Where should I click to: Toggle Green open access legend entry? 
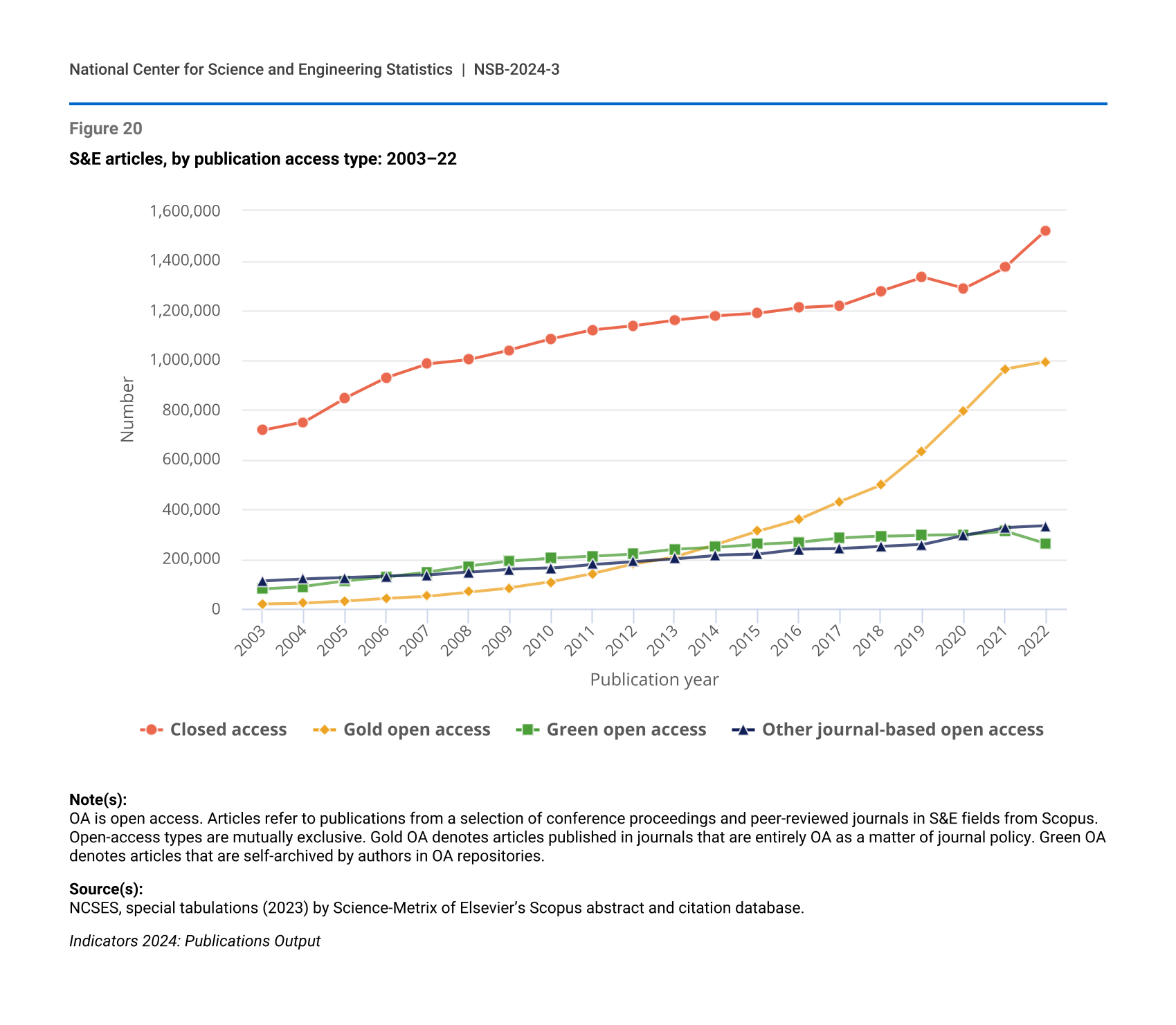pos(612,729)
